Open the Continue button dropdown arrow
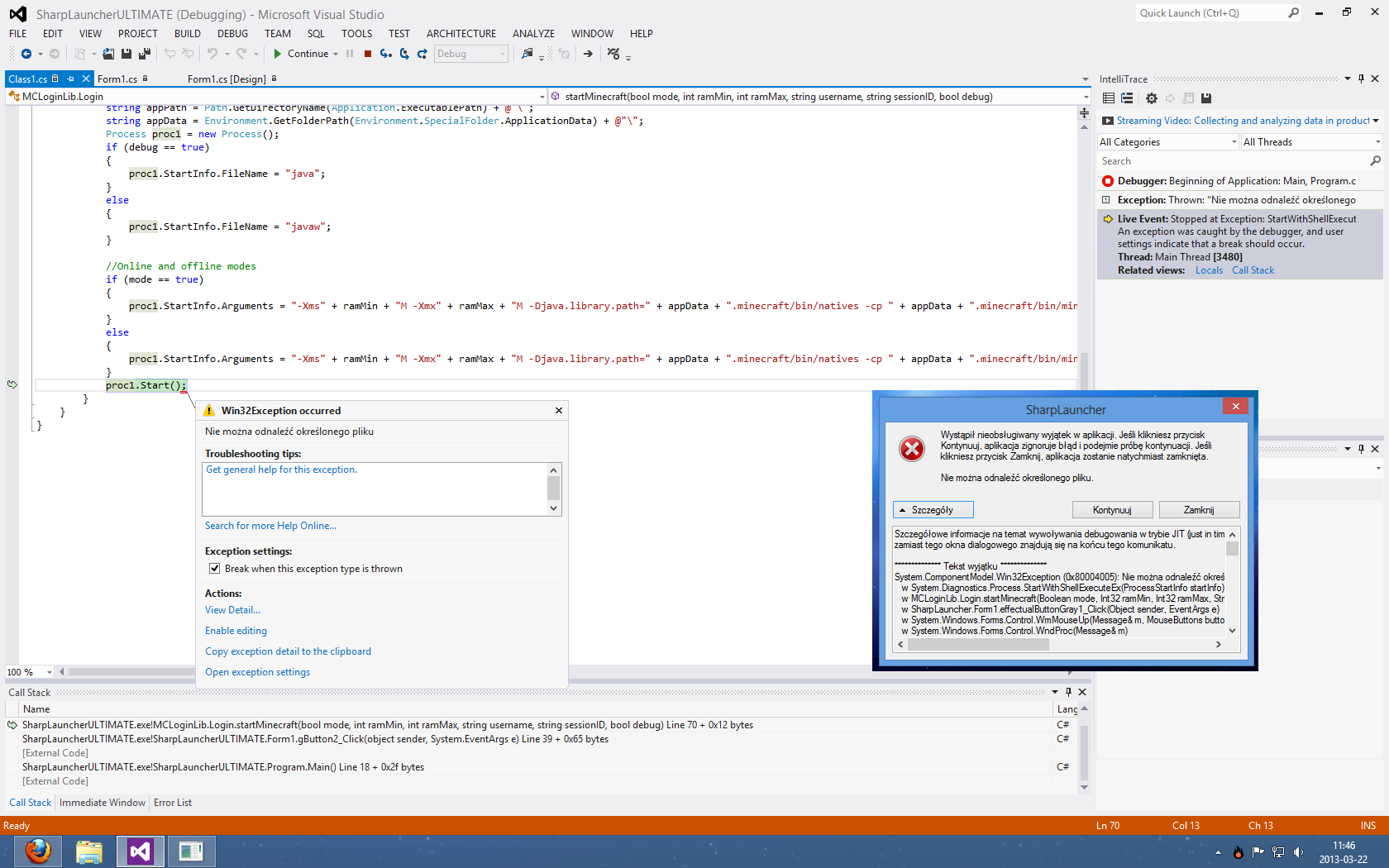This screenshot has height=868, width=1389. click(336, 54)
